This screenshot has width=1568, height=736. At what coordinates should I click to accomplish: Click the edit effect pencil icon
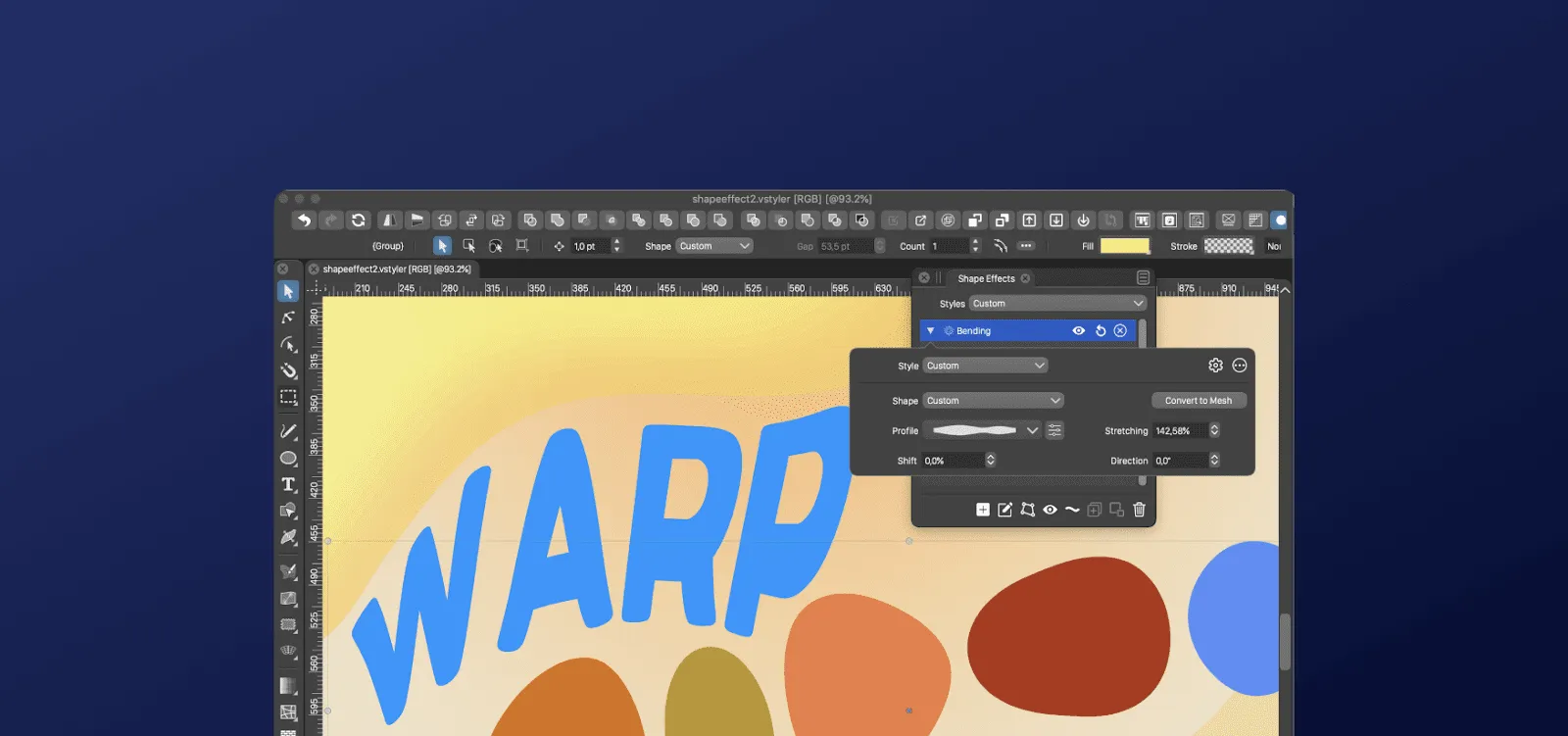(x=1004, y=510)
